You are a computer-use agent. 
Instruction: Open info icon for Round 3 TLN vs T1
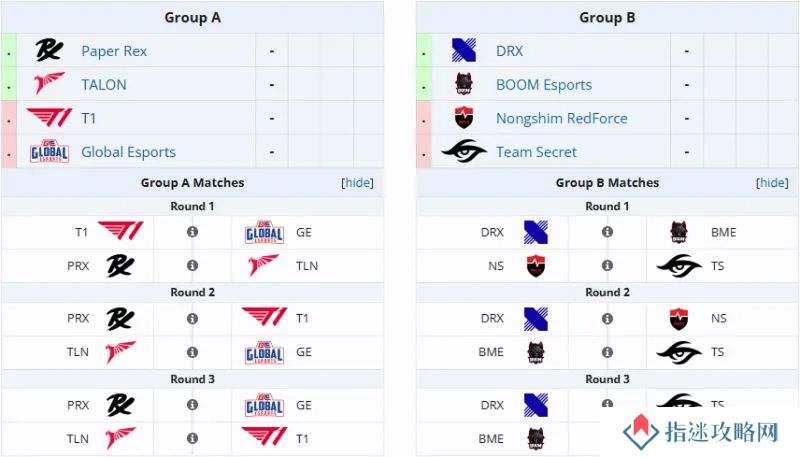(x=192, y=439)
